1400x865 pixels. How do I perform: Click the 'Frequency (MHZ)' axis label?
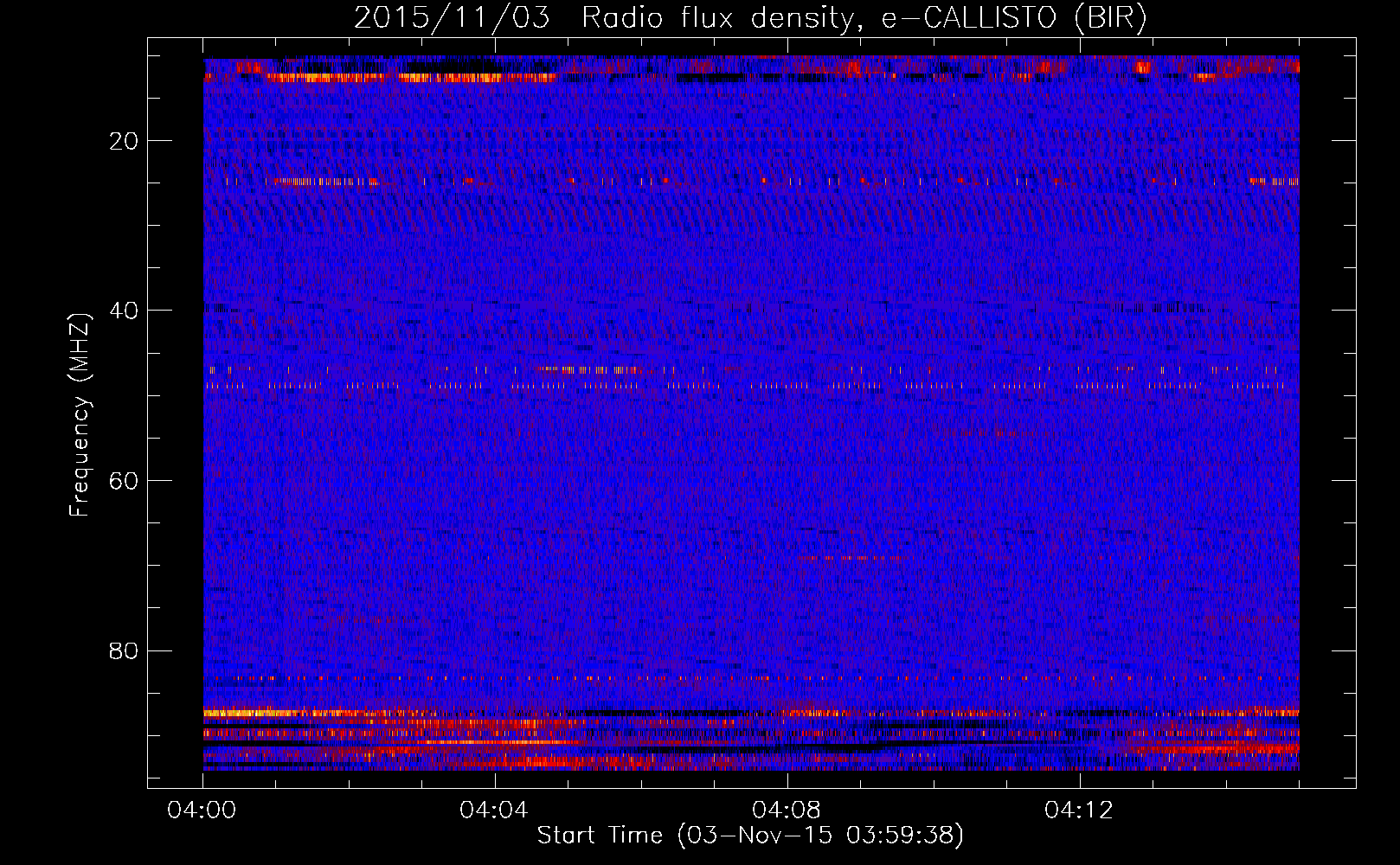80,415
